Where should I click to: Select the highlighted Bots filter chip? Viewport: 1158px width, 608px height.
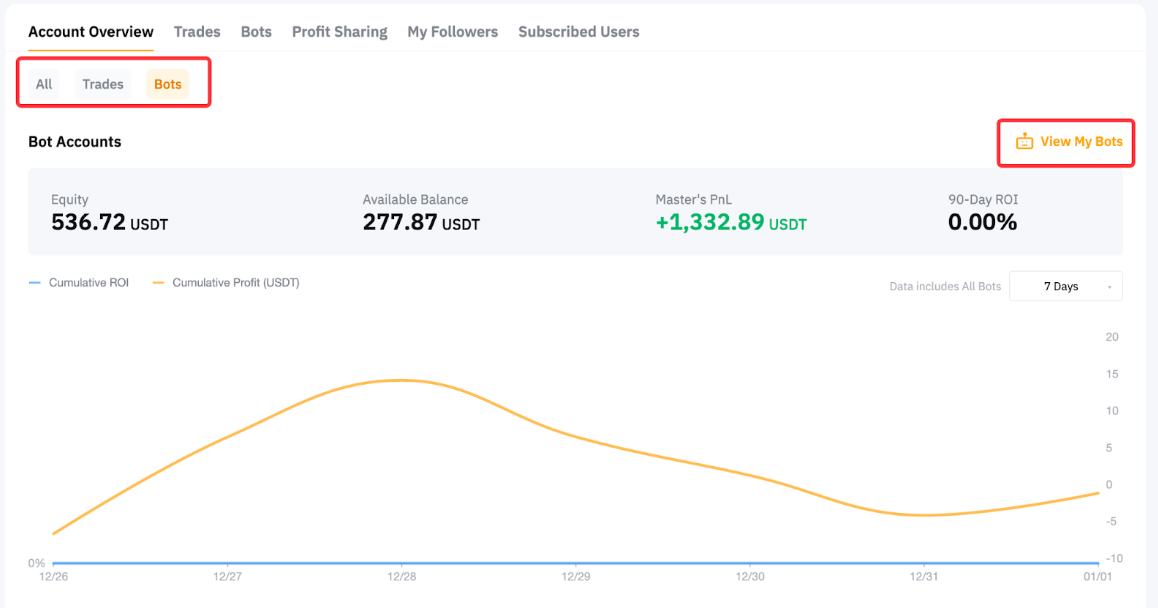(168, 84)
